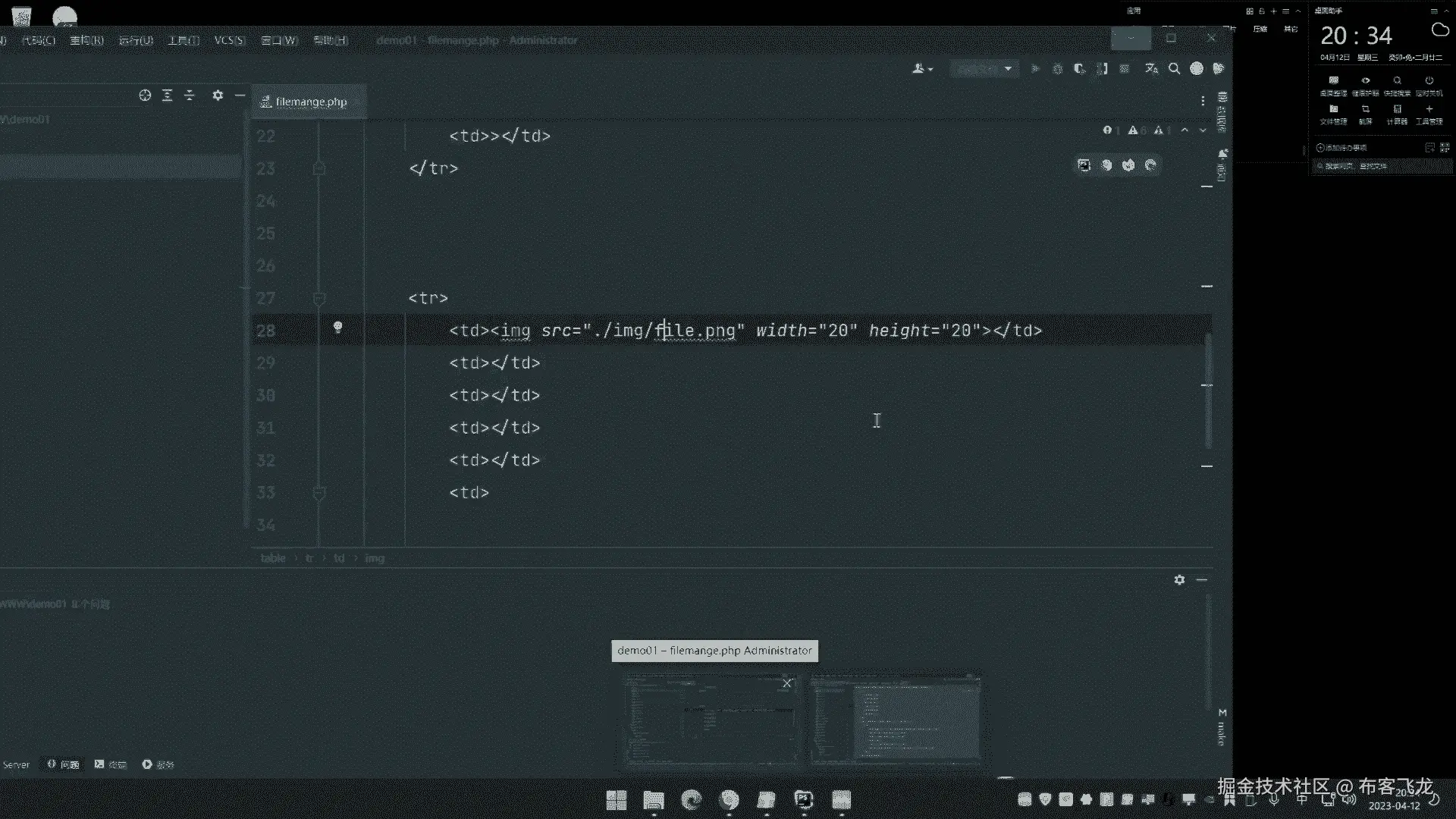This screenshot has width=1456, height=819.
Task: Open Search Everywhere magnifier icon
Action: (1174, 69)
